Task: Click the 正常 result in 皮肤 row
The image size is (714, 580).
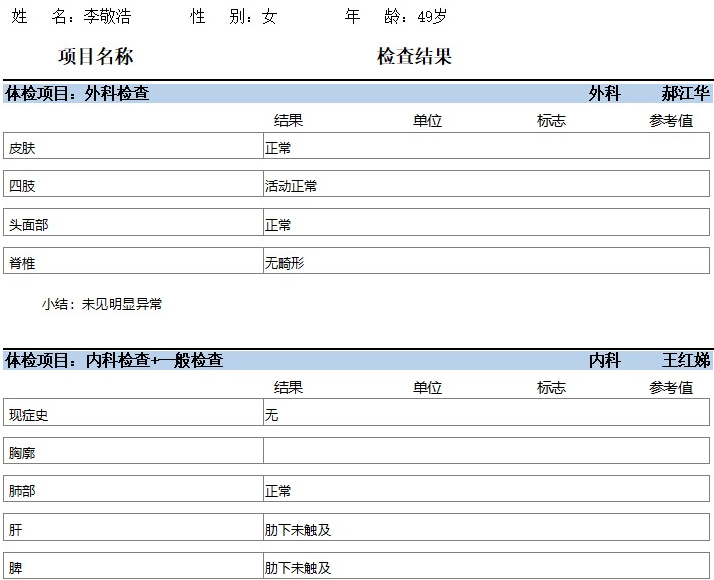Action: point(278,148)
